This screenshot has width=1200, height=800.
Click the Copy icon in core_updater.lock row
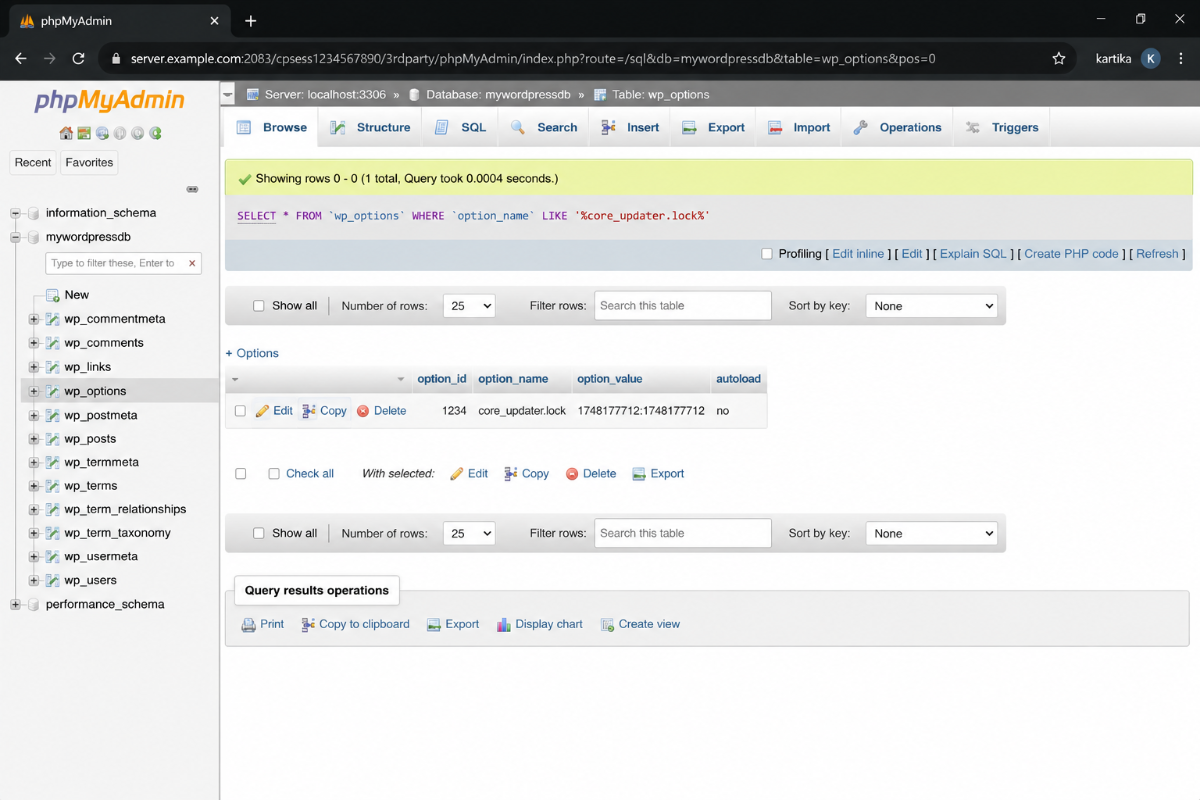(x=309, y=411)
